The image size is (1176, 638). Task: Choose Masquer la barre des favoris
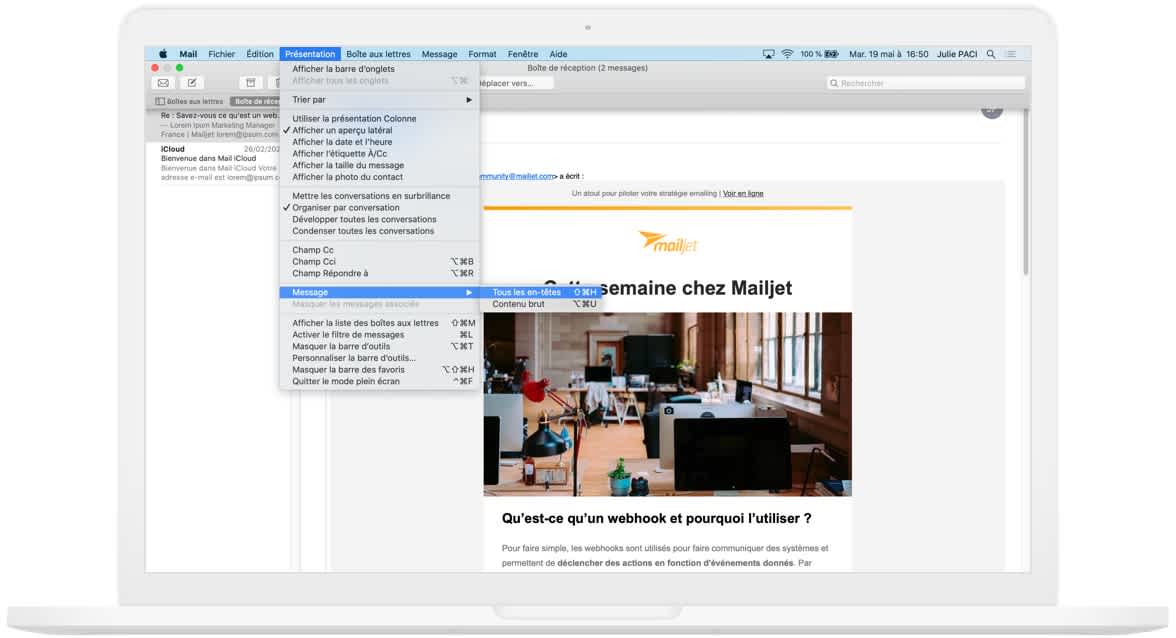pos(379,370)
